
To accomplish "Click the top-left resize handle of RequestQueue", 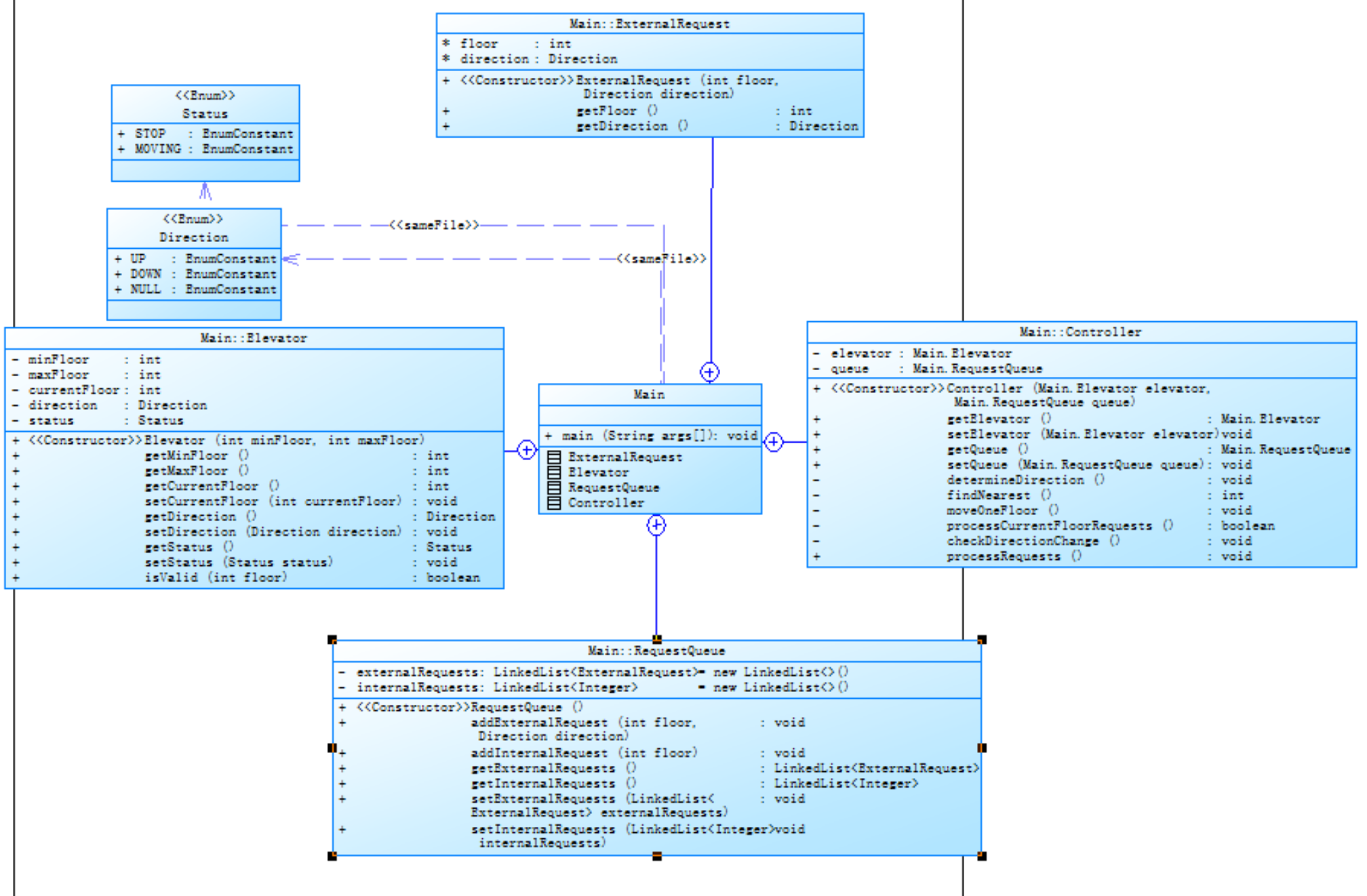I will pos(332,640).
